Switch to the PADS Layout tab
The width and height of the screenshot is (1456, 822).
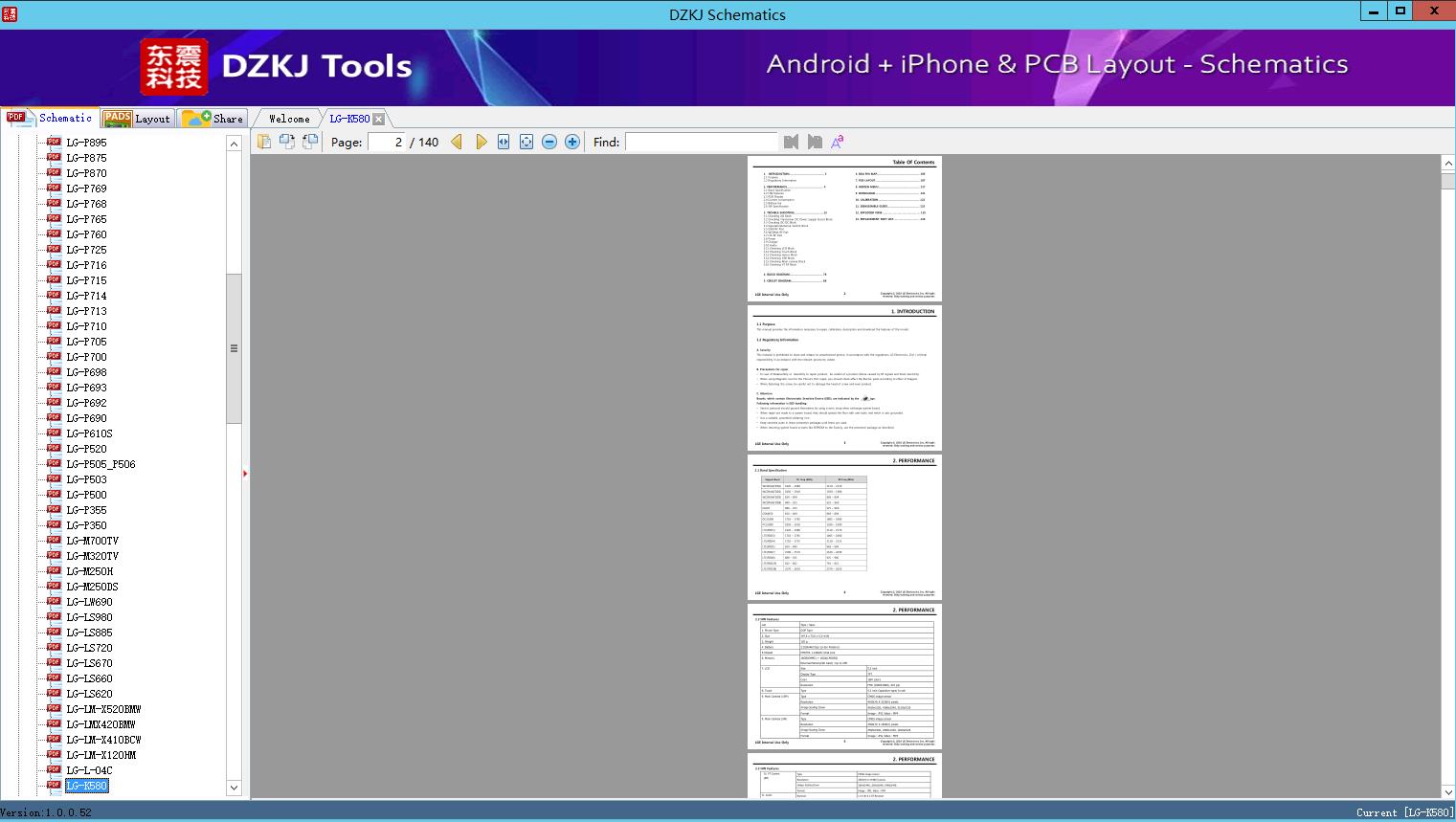137,119
